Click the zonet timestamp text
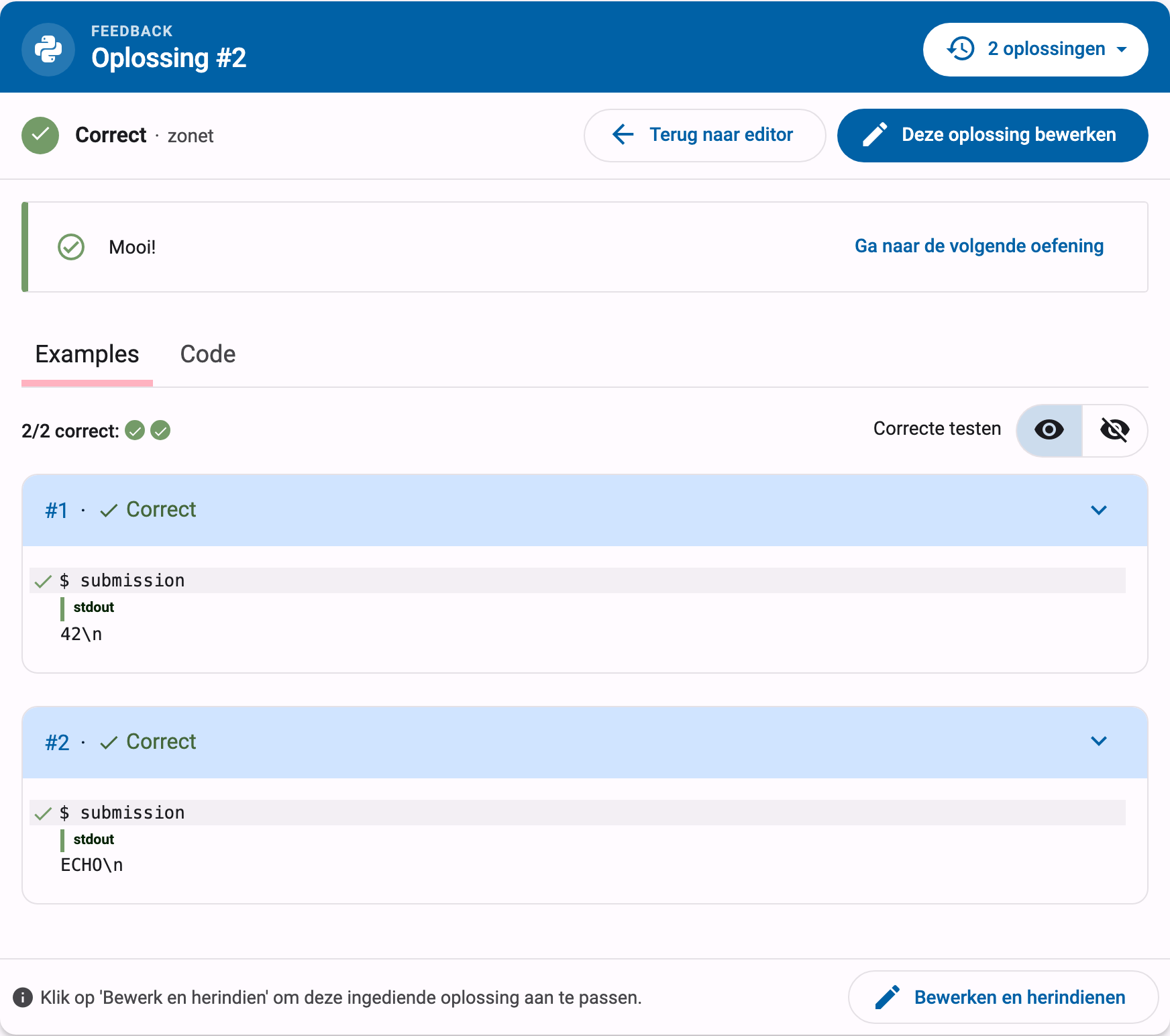Screen dimensions: 1170x1036 [x=191, y=136]
